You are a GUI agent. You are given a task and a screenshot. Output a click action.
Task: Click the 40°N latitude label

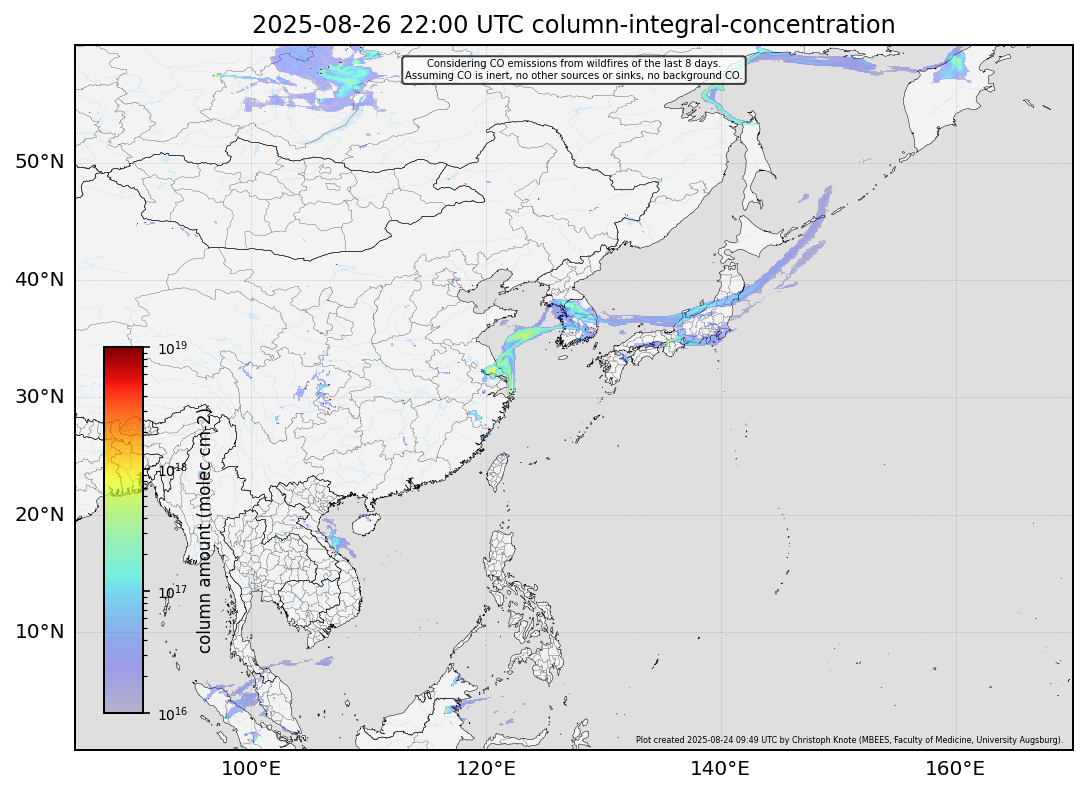(40, 279)
